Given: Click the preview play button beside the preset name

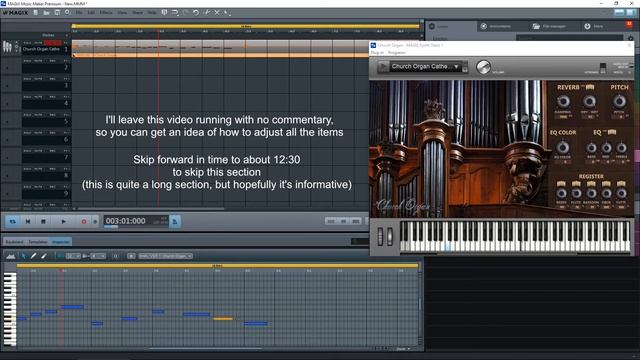Looking at the screenshot, I should point(383,66).
